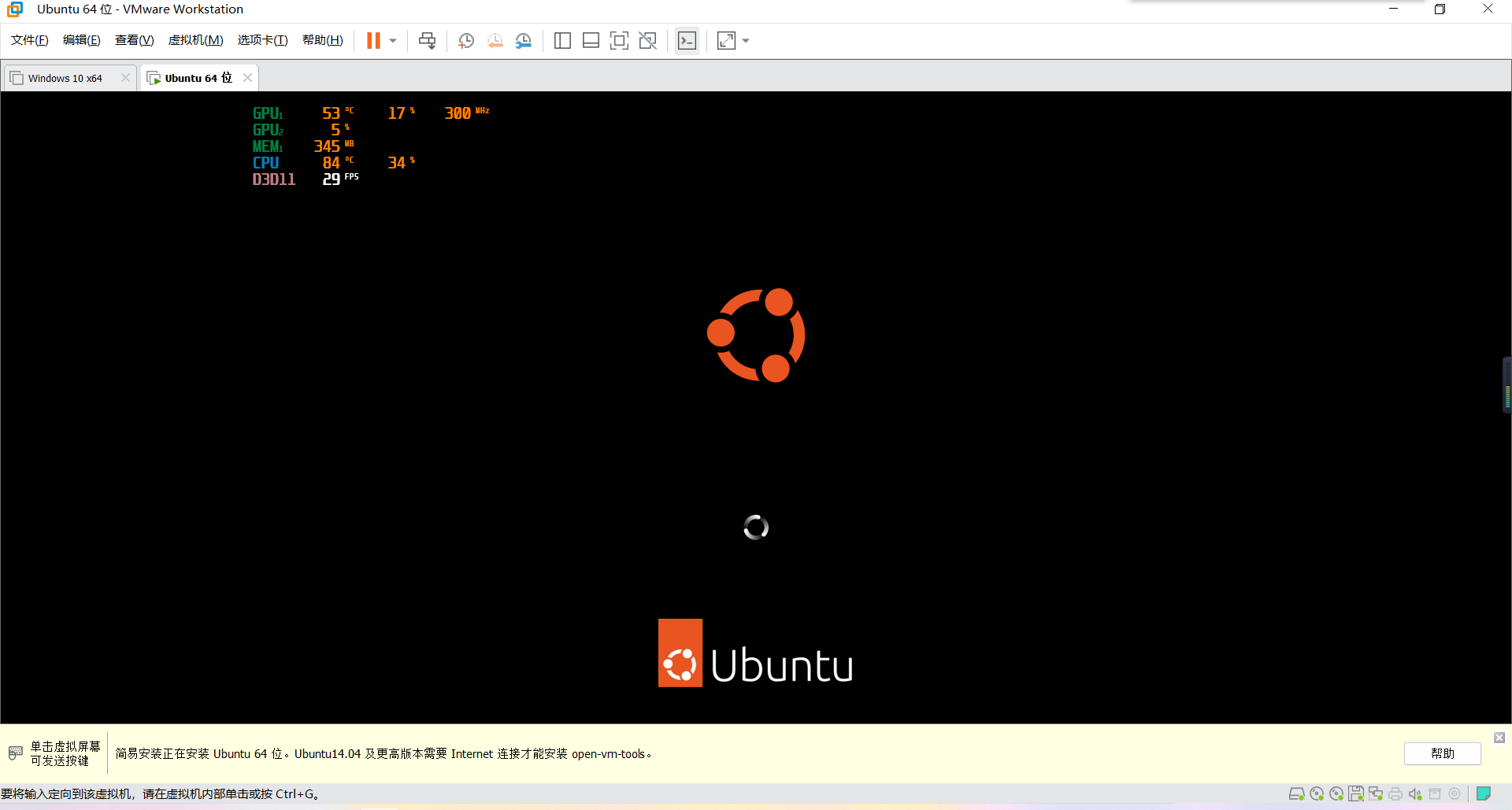Open the power options dropdown arrow
The image size is (1512, 810).
coord(393,41)
